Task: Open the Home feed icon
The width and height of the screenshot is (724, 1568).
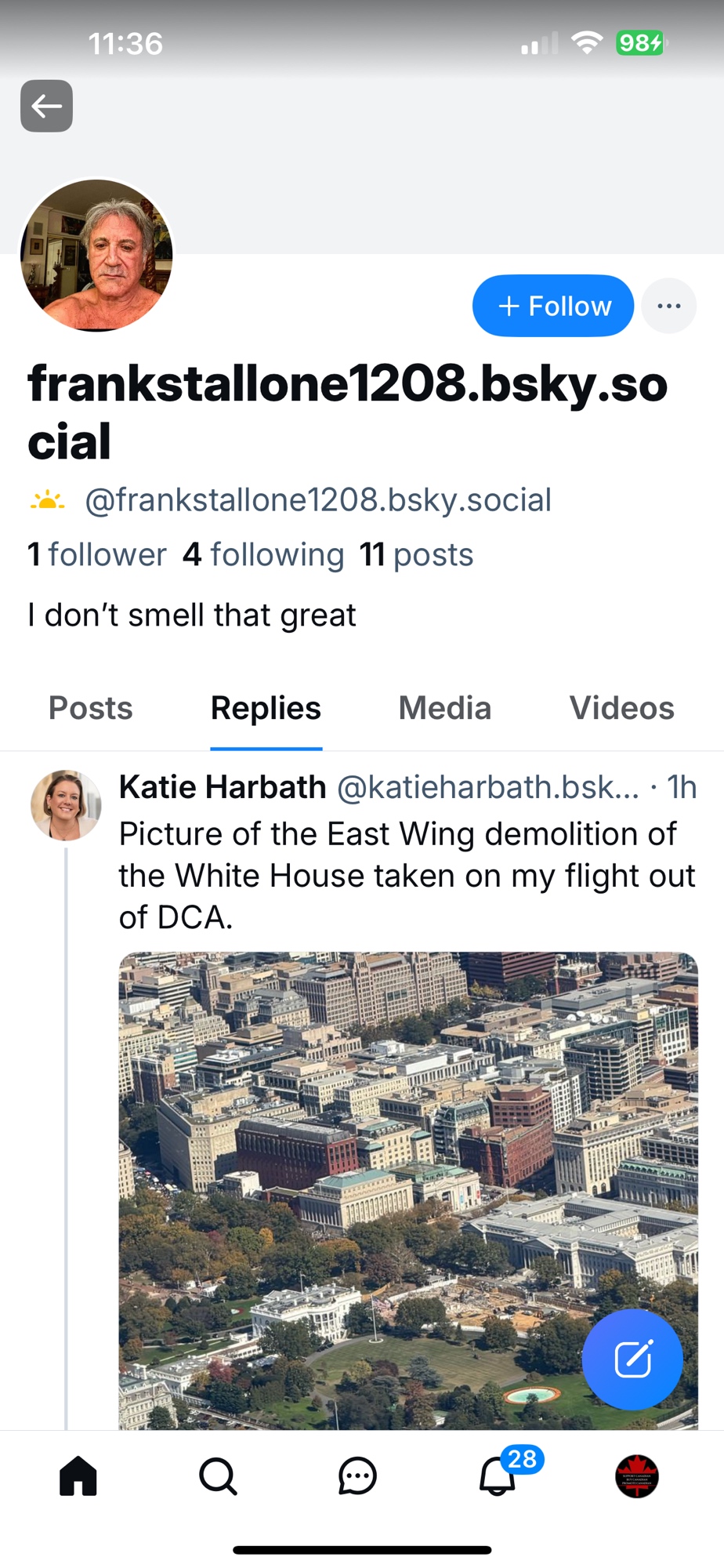Action: tap(78, 1476)
